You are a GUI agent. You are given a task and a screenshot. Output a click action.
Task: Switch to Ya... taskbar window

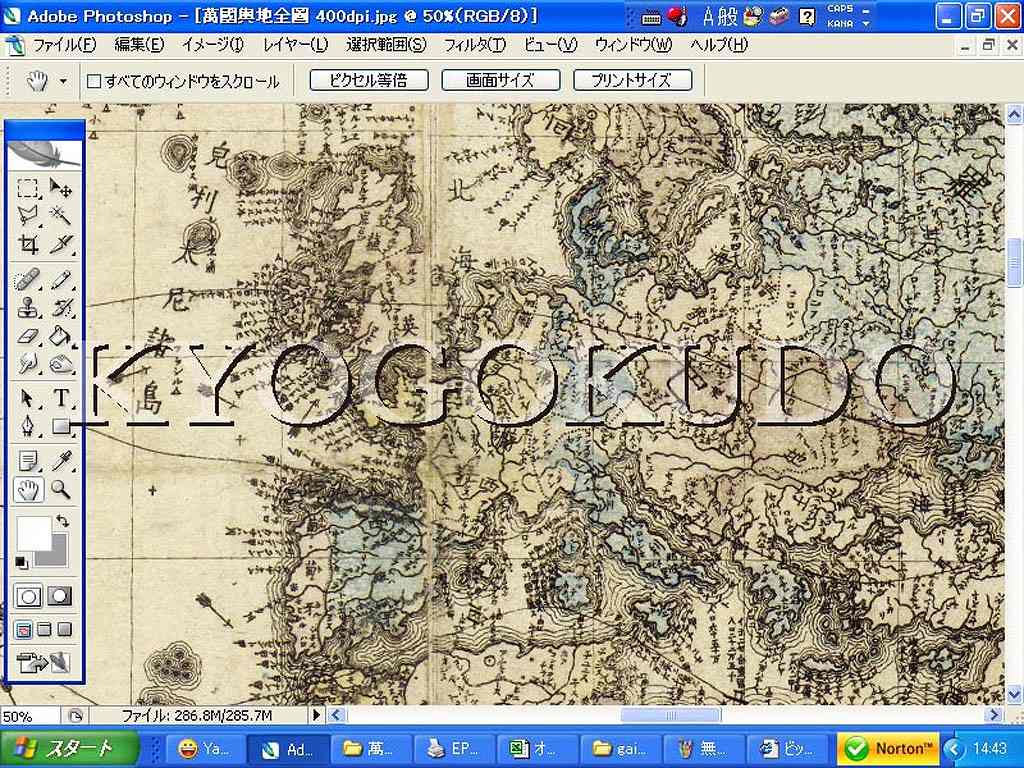(x=205, y=749)
